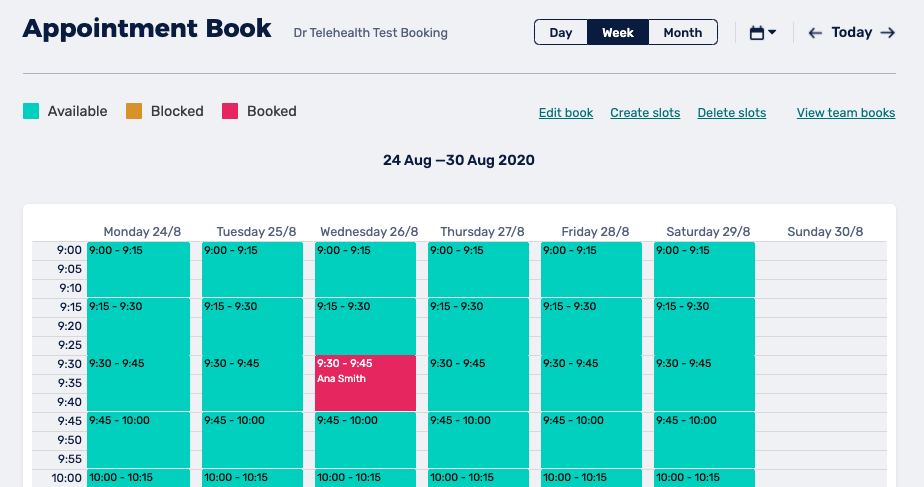
Task: Jump to Today
Action: coord(852,33)
